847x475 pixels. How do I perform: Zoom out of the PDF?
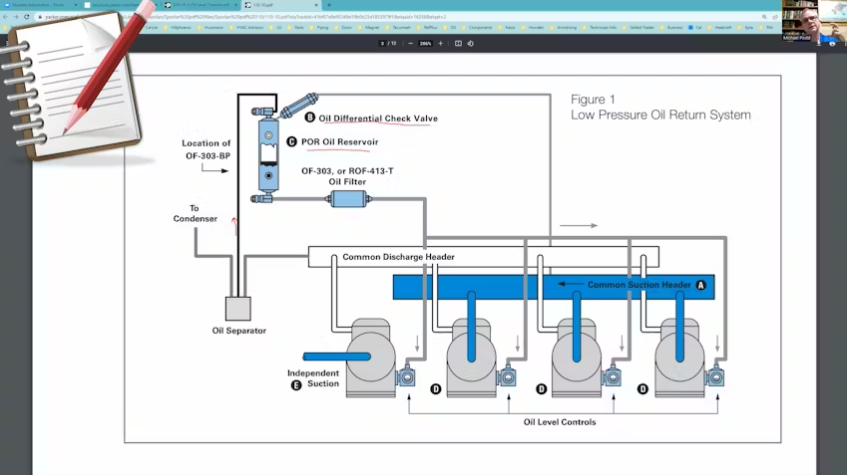[411, 43]
